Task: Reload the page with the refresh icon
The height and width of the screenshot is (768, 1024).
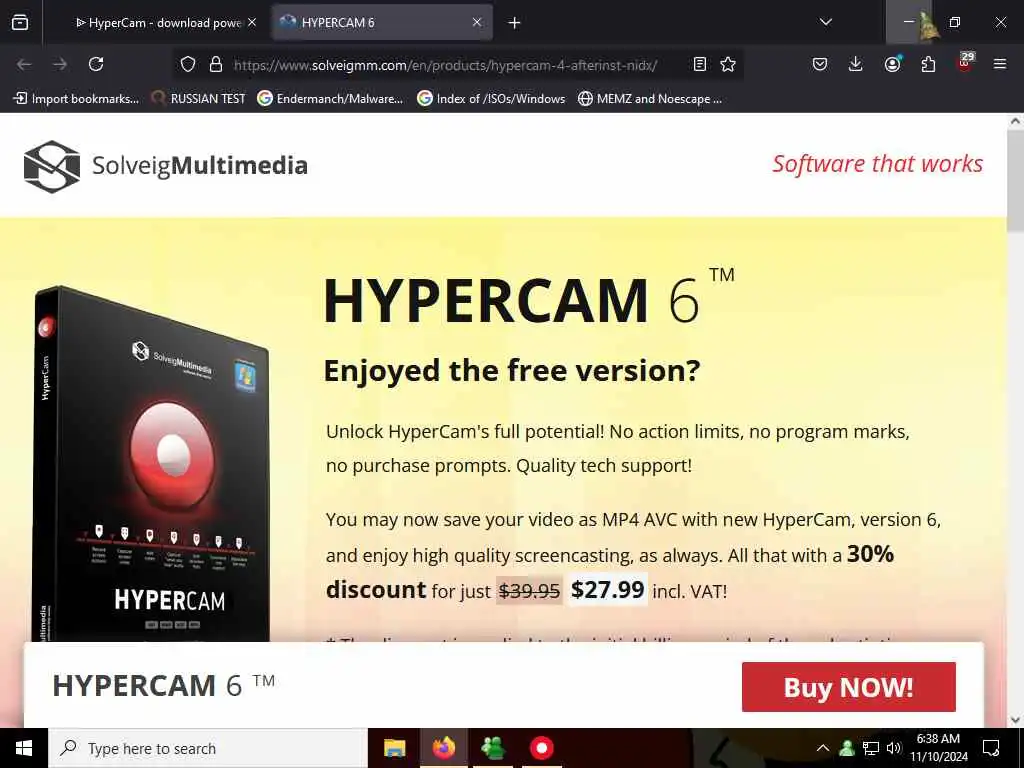Action: point(96,64)
